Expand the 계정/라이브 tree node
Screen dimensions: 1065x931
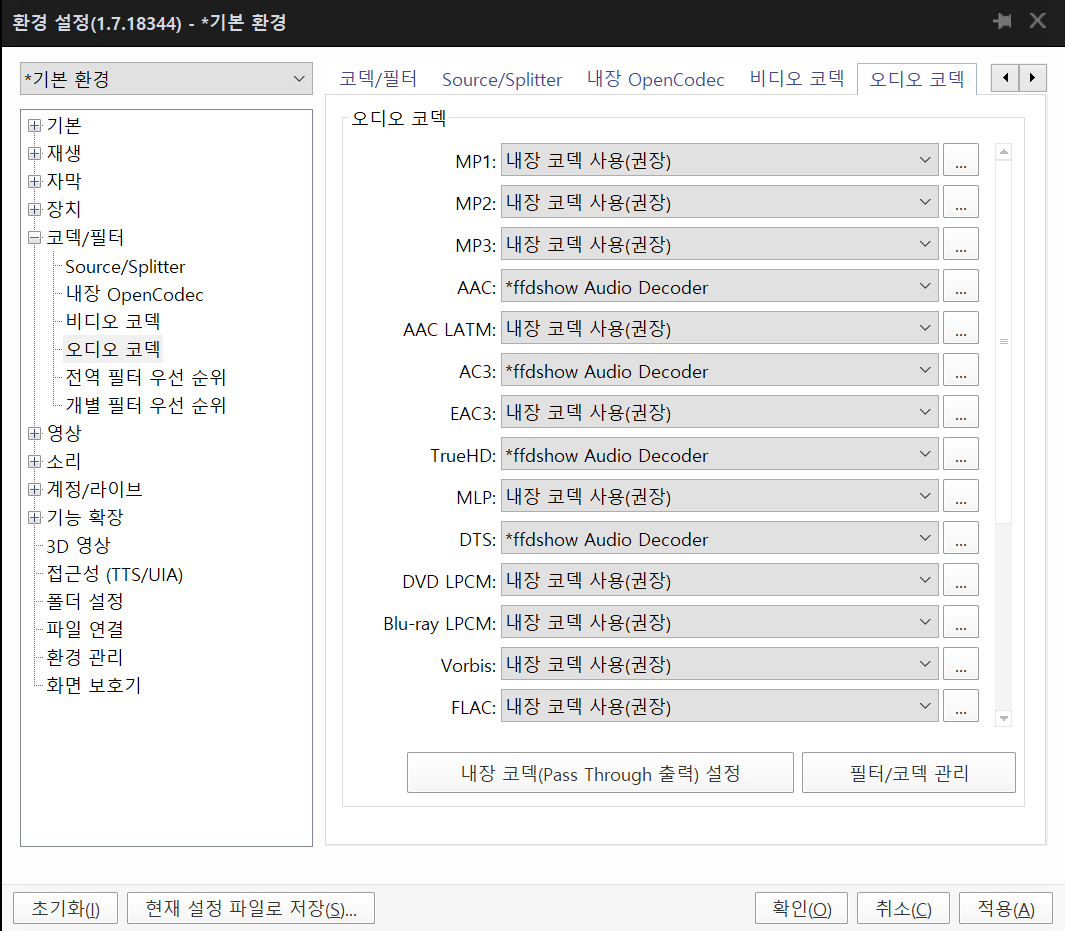coord(35,489)
